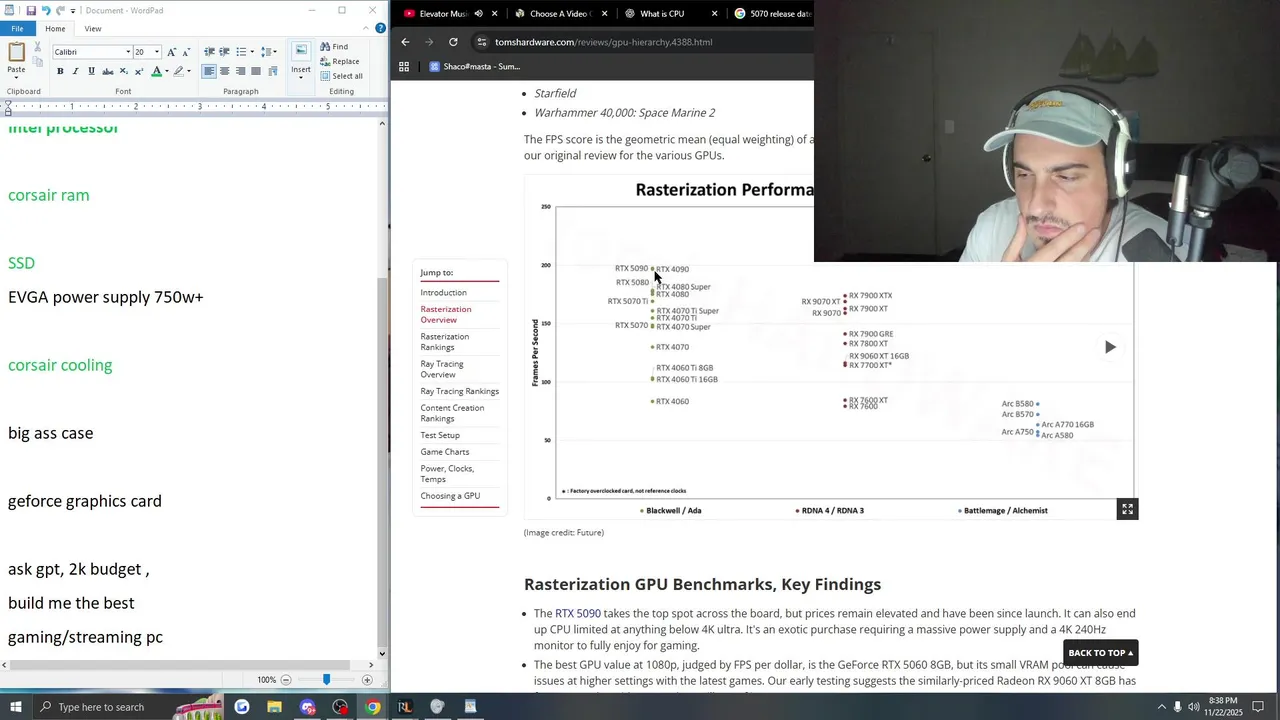Click Select all in WordPad
Screen dimensions: 1280x720
(x=342, y=76)
